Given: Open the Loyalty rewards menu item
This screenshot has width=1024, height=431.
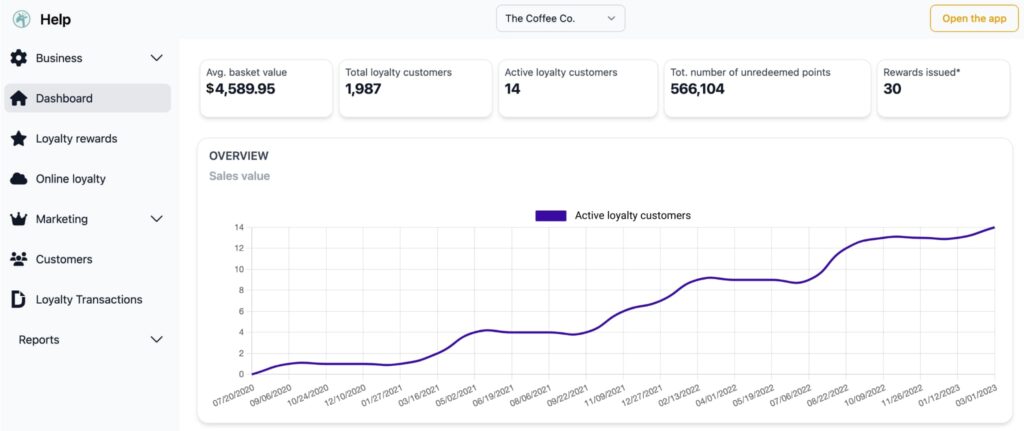Looking at the screenshot, I should coord(76,138).
